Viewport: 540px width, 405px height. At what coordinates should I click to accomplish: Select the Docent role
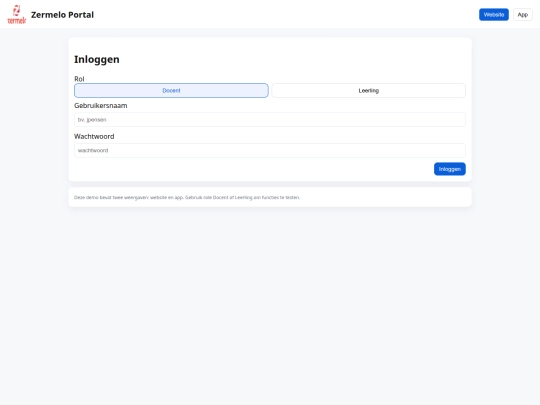tap(171, 91)
